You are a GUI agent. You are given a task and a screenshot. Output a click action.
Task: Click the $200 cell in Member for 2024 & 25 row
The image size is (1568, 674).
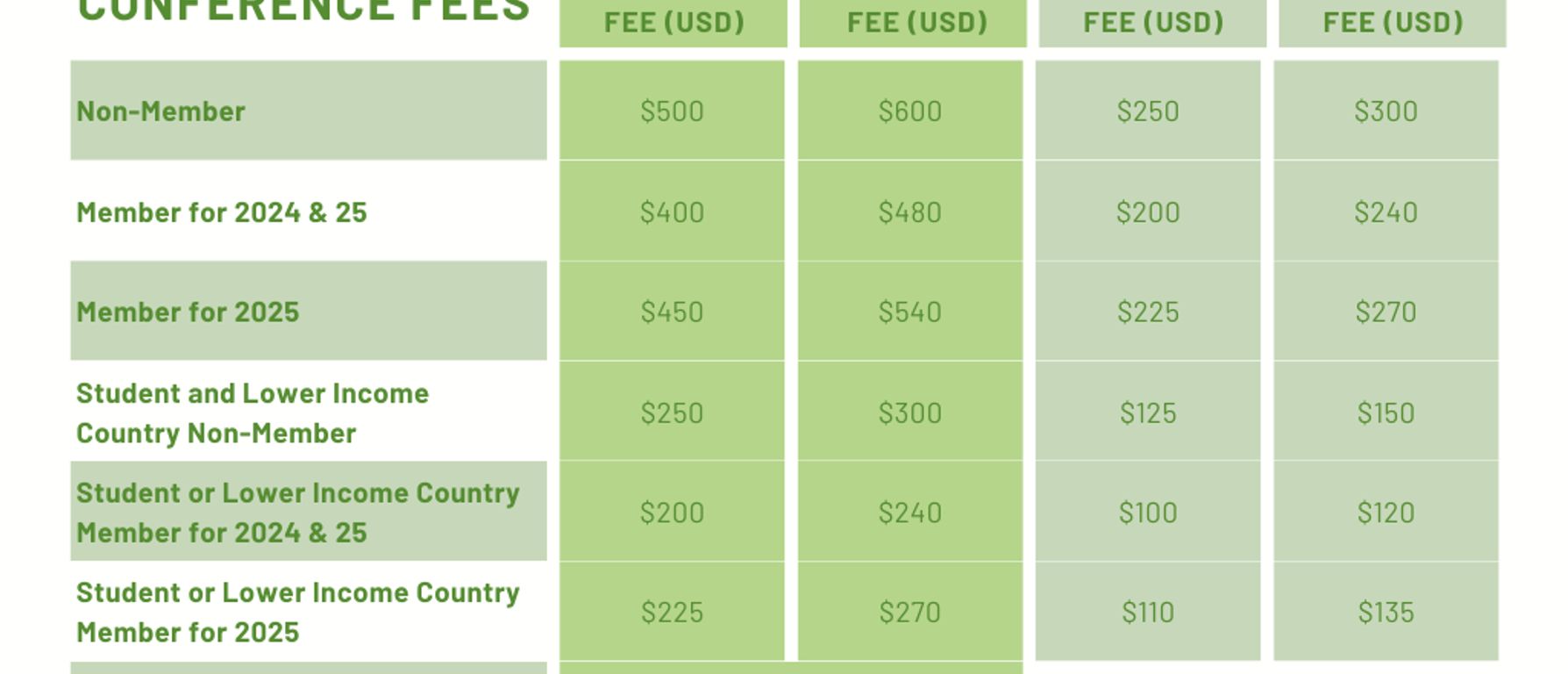click(x=1148, y=212)
